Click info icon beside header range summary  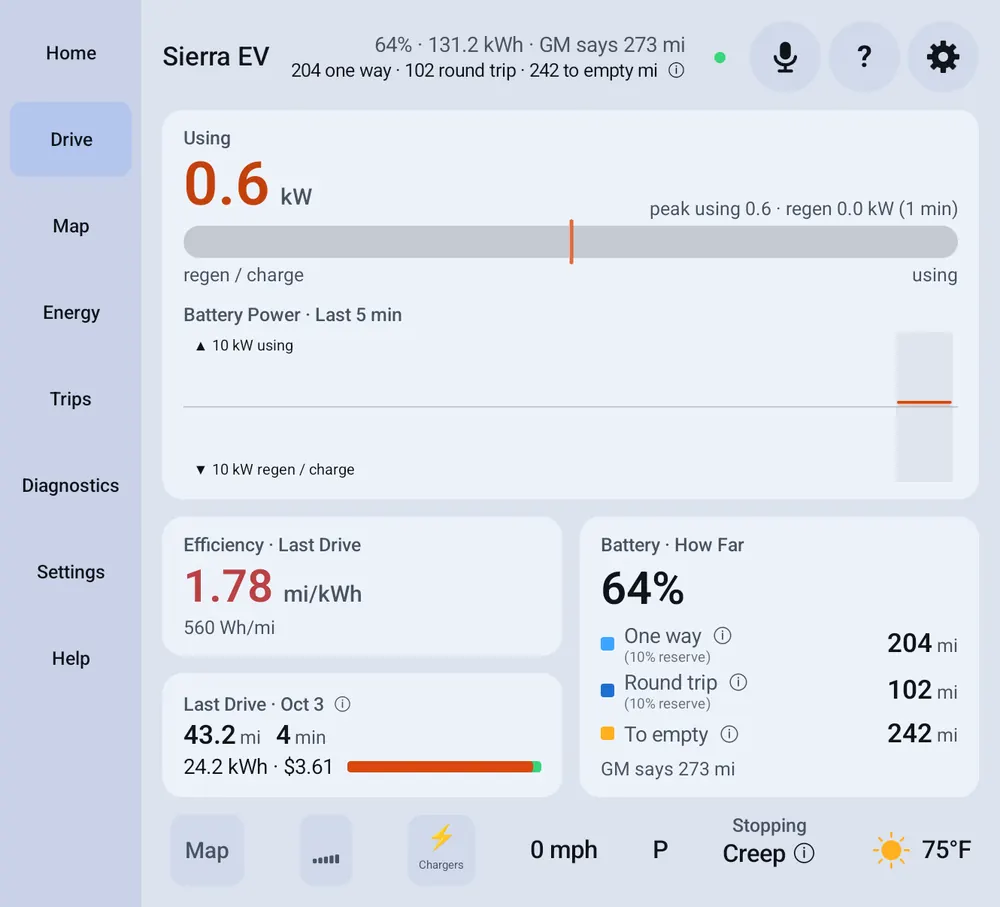tap(676, 70)
